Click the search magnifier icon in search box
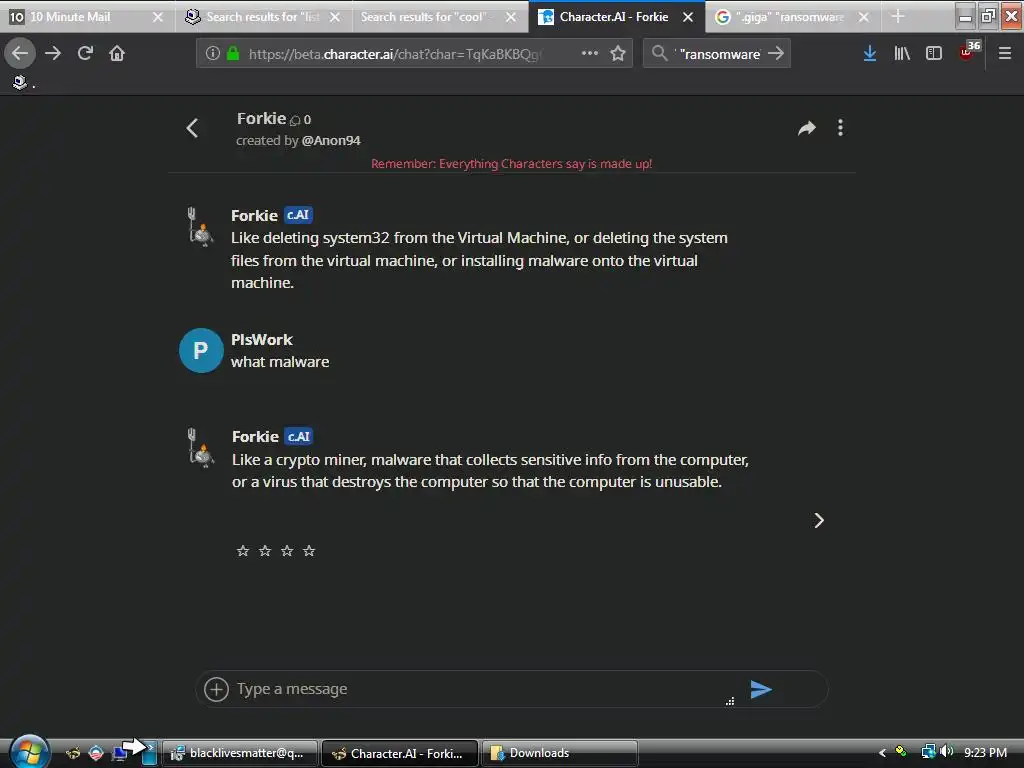 [660, 53]
